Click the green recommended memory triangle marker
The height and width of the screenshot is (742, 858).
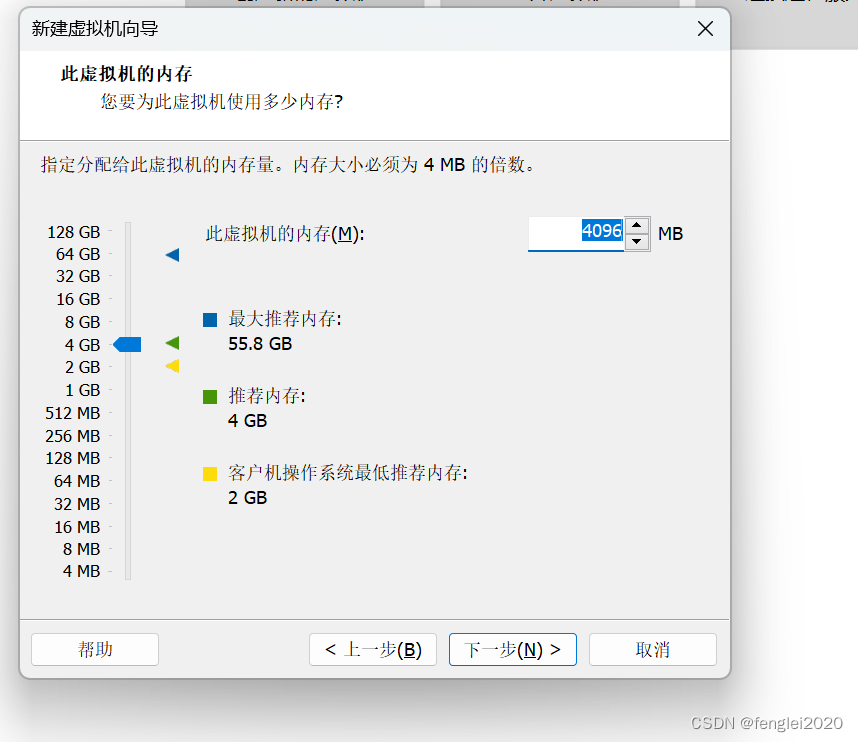(172, 344)
